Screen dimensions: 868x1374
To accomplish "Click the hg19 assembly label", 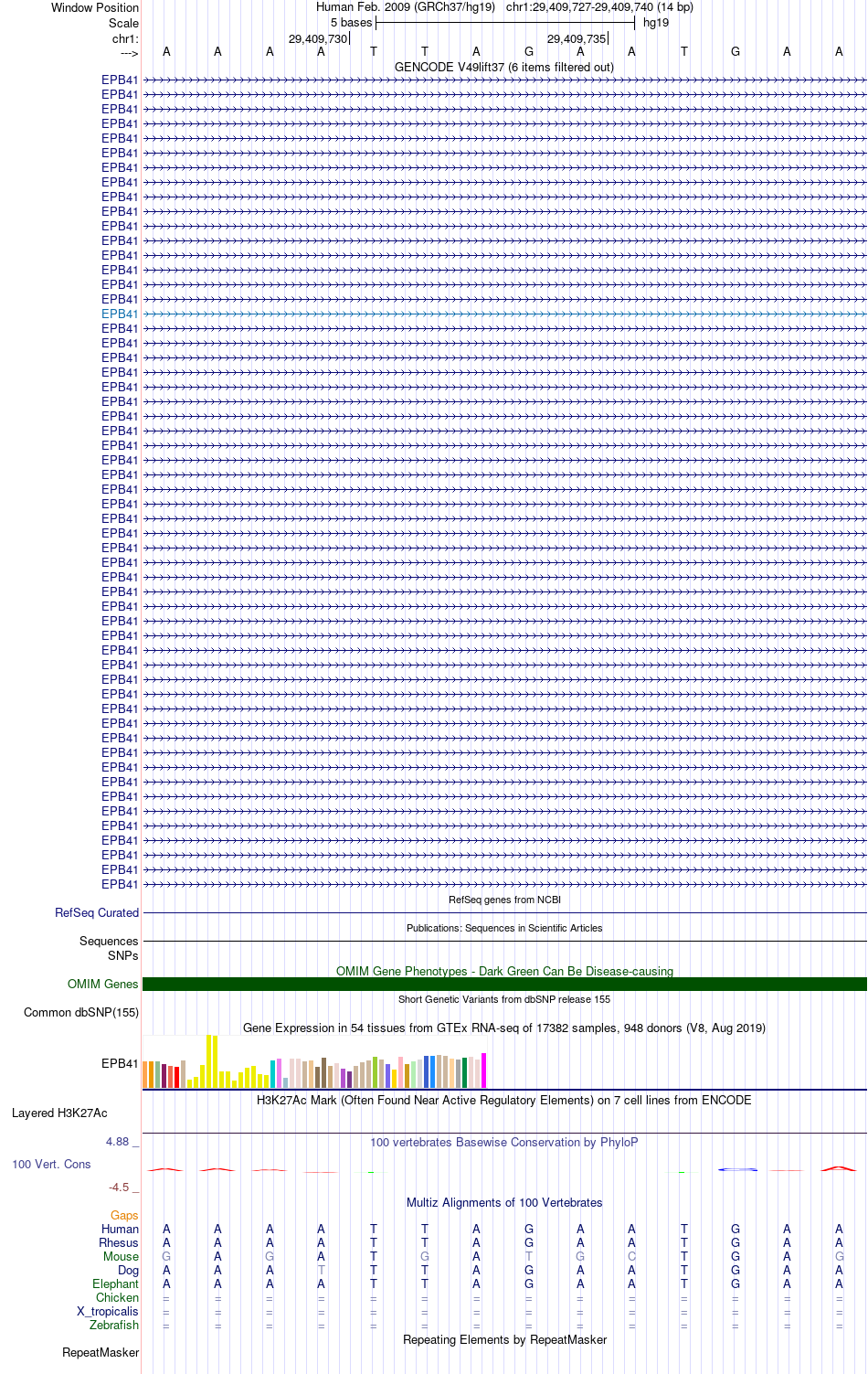I will click(656, 23).
